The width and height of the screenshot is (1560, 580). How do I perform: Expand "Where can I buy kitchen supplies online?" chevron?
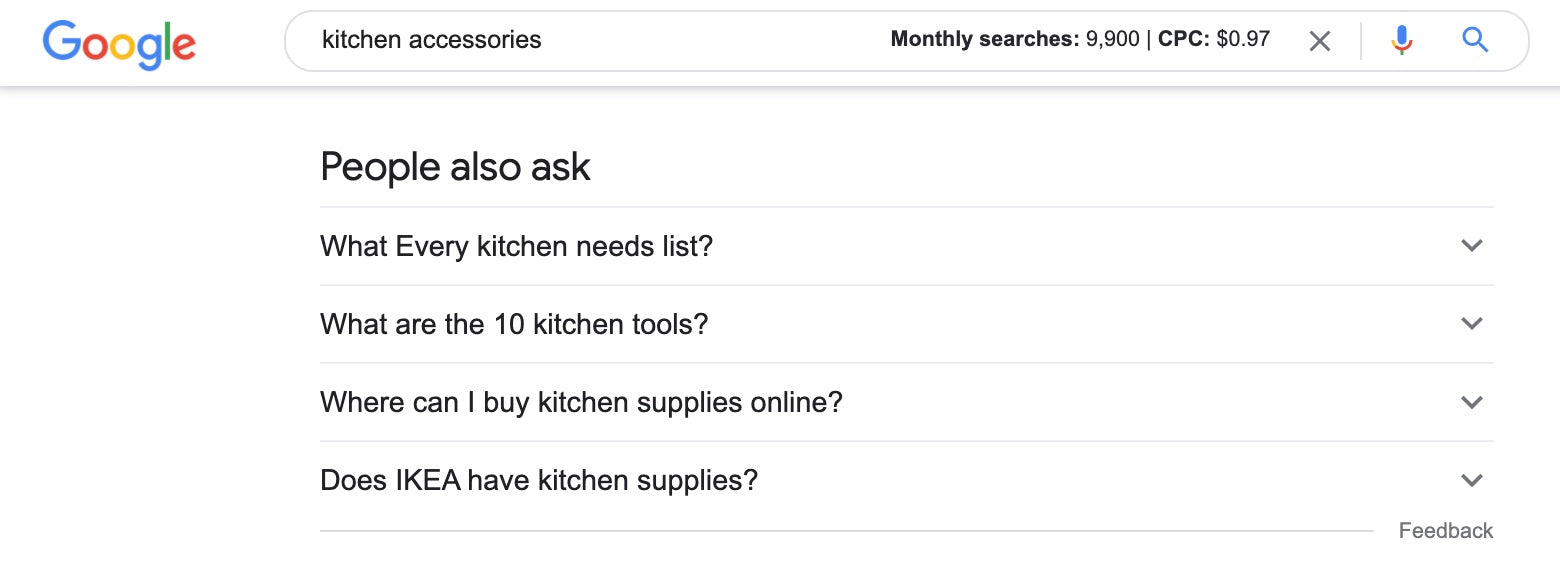tap(1471, 402)
